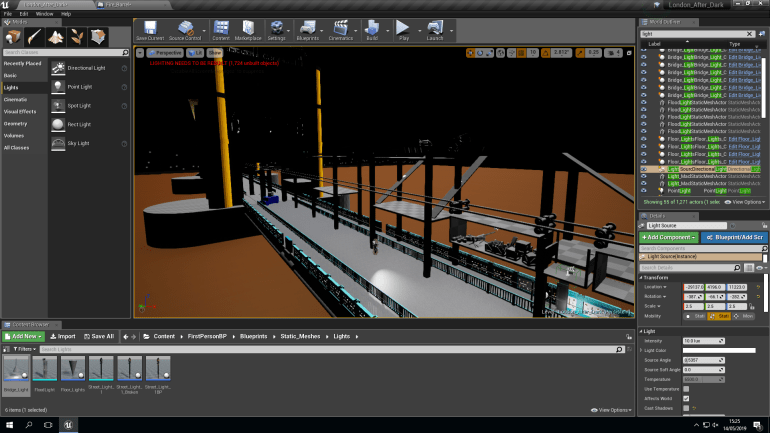The height and width of the screenshot is (433, 770).
Task: Click Save Current in the toolbar
Action: (150, 30)
